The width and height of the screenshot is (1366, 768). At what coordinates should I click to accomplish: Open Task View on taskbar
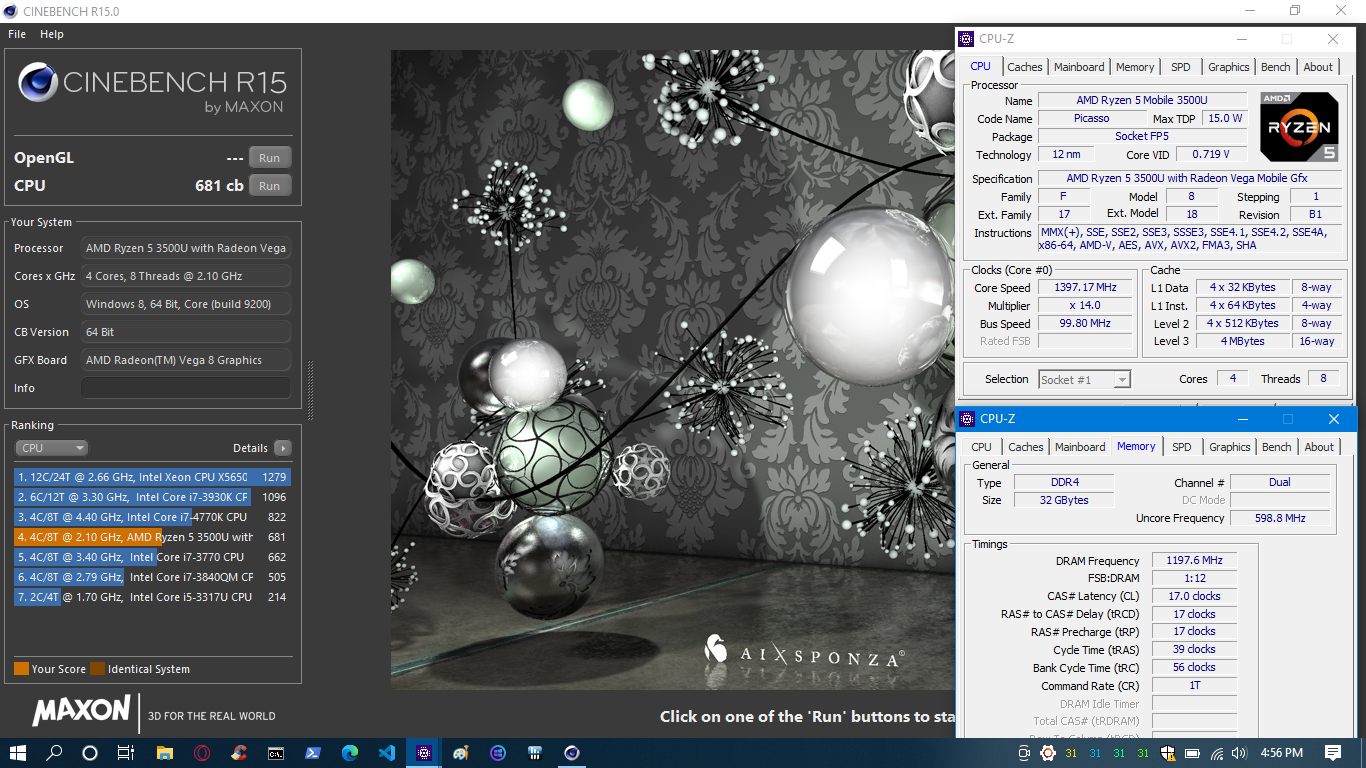[126, 753]
